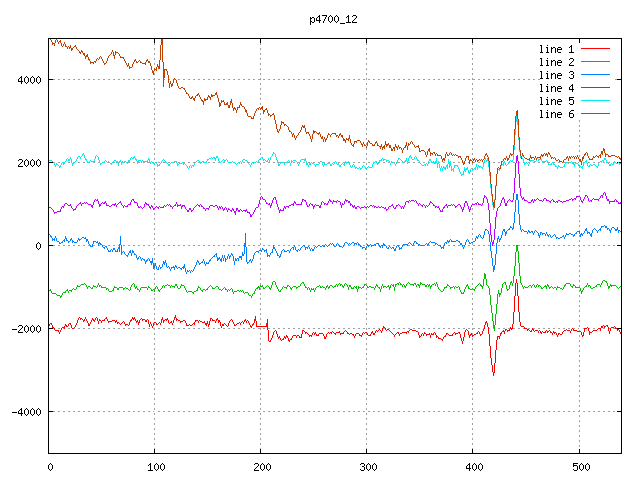Click the y-axis label -2000
640x480 pixels.
tap(27, 329)
